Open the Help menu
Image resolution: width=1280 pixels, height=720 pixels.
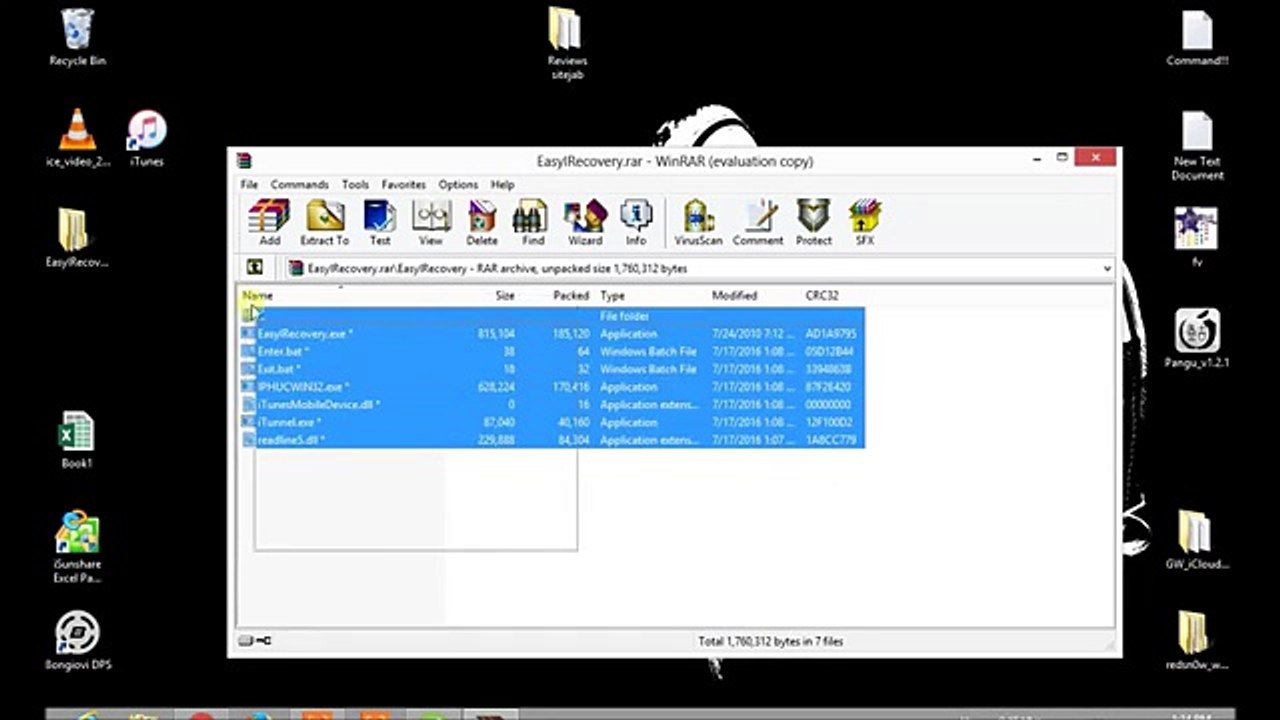click(503, 185)
